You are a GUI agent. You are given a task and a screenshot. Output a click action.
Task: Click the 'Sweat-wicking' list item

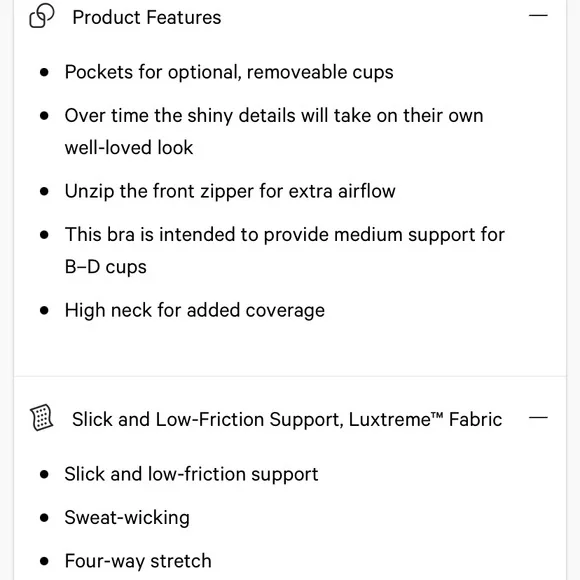[x=127, y=517]
